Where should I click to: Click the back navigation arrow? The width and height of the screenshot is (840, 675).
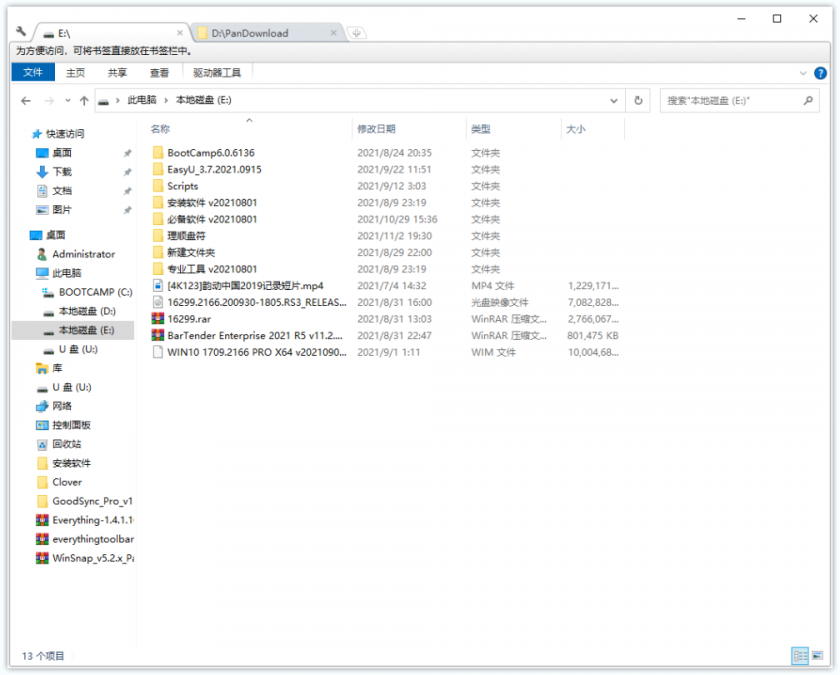26,101
